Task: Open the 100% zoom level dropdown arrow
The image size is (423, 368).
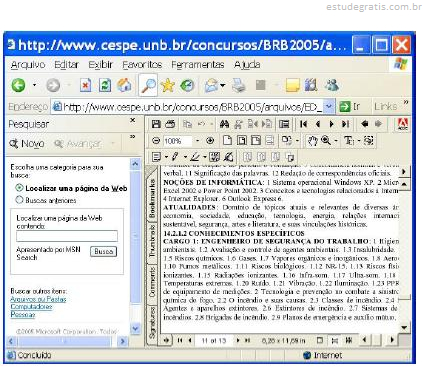Action: (197, 141)
